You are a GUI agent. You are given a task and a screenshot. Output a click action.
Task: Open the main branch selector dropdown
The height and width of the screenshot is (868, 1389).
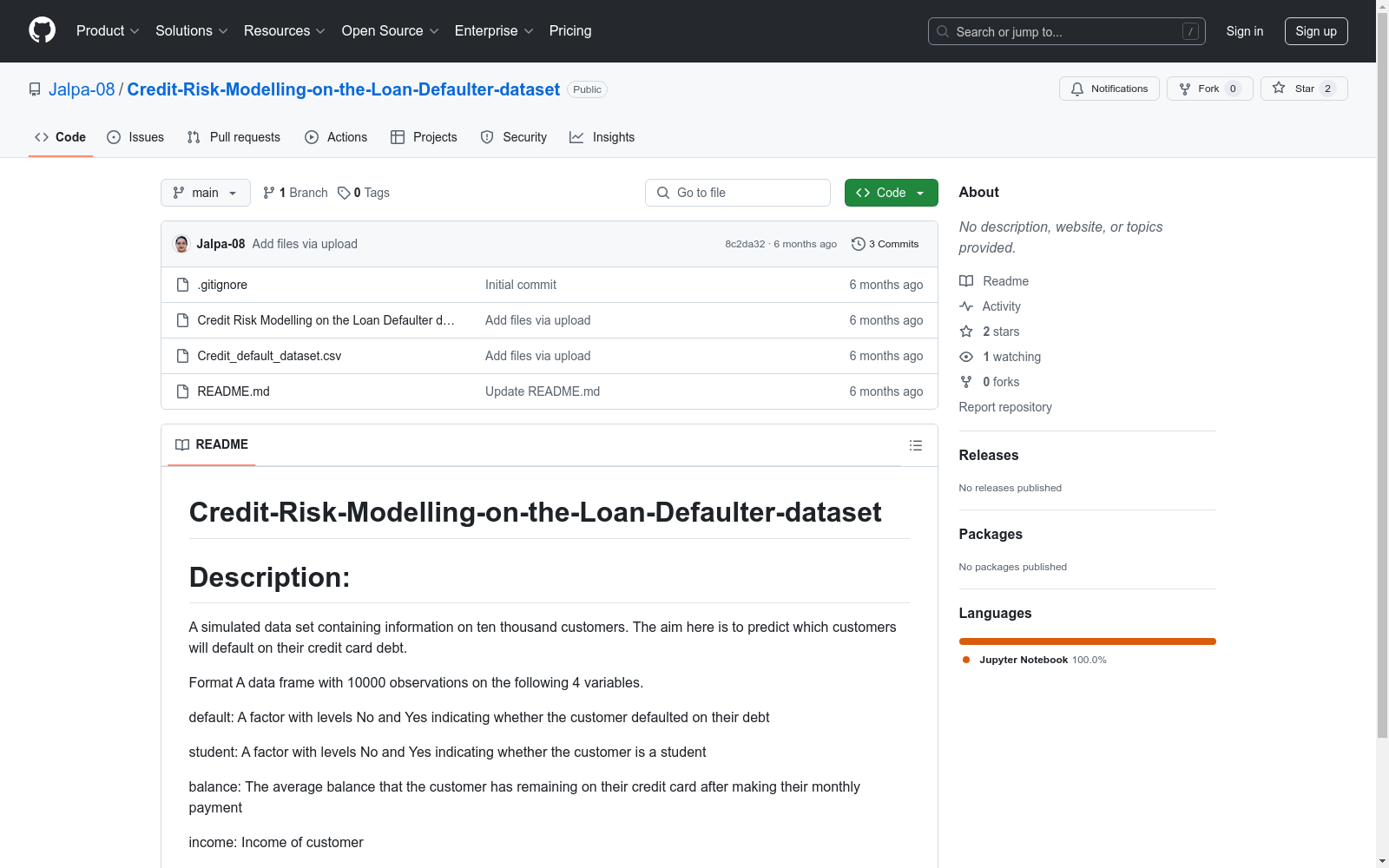pos(206,193)
